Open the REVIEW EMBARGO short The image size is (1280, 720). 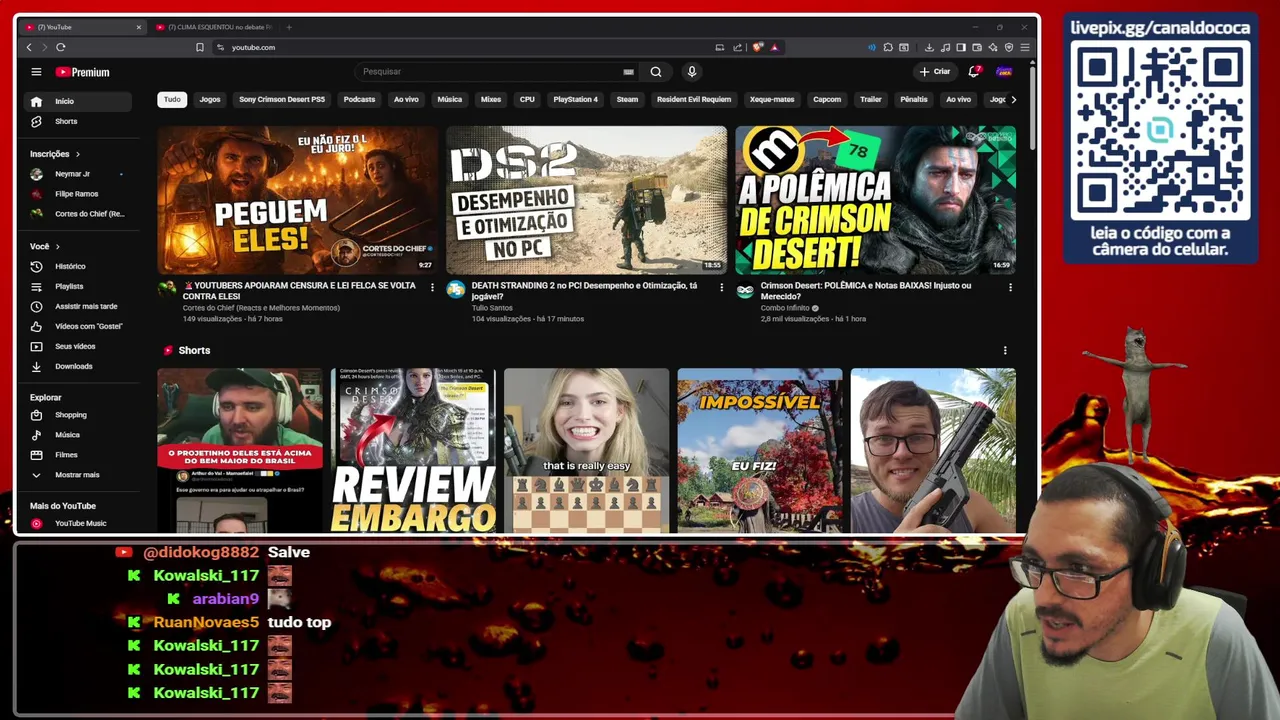pos(413,450)
